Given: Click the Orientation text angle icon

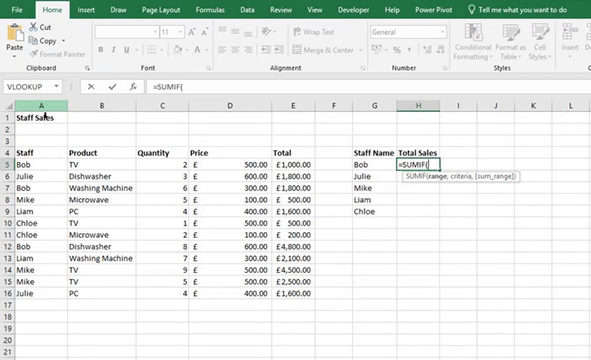Looking at the screenshot, I should [266, 32].
